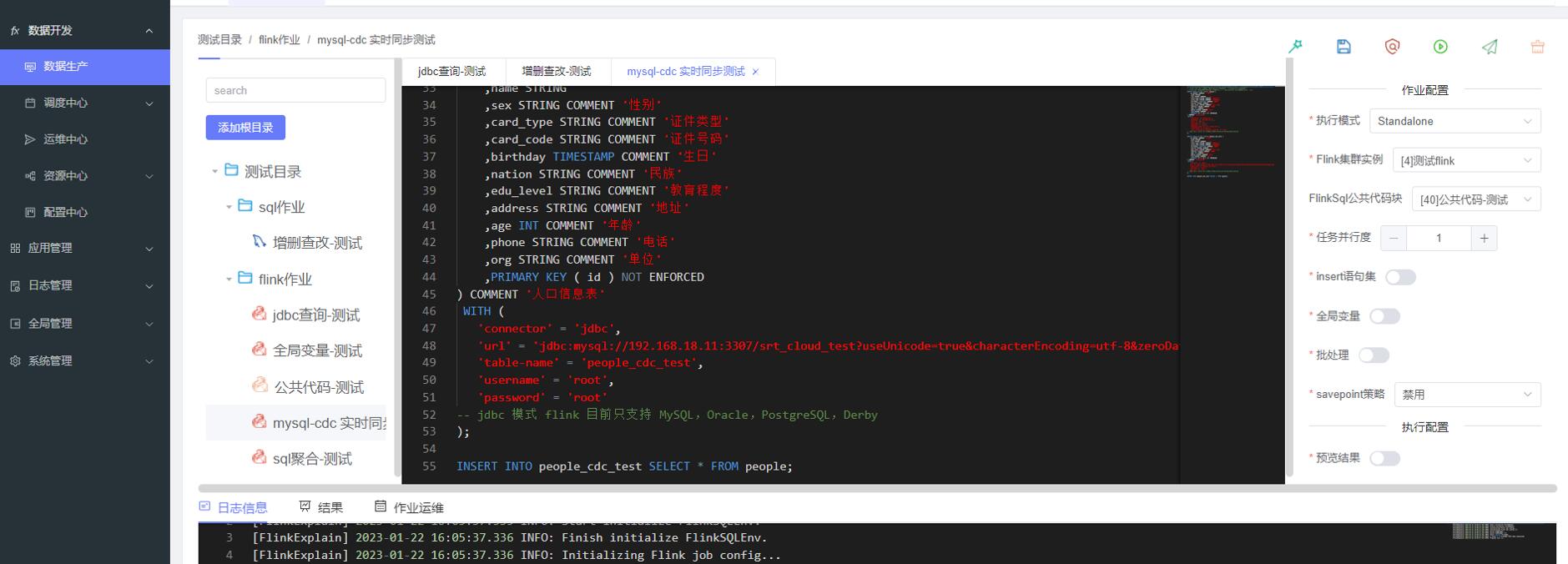Click the 调度中心 calendar icon
The height and width of the screenshot is (564, 1568).
click(x=30, y=103)
